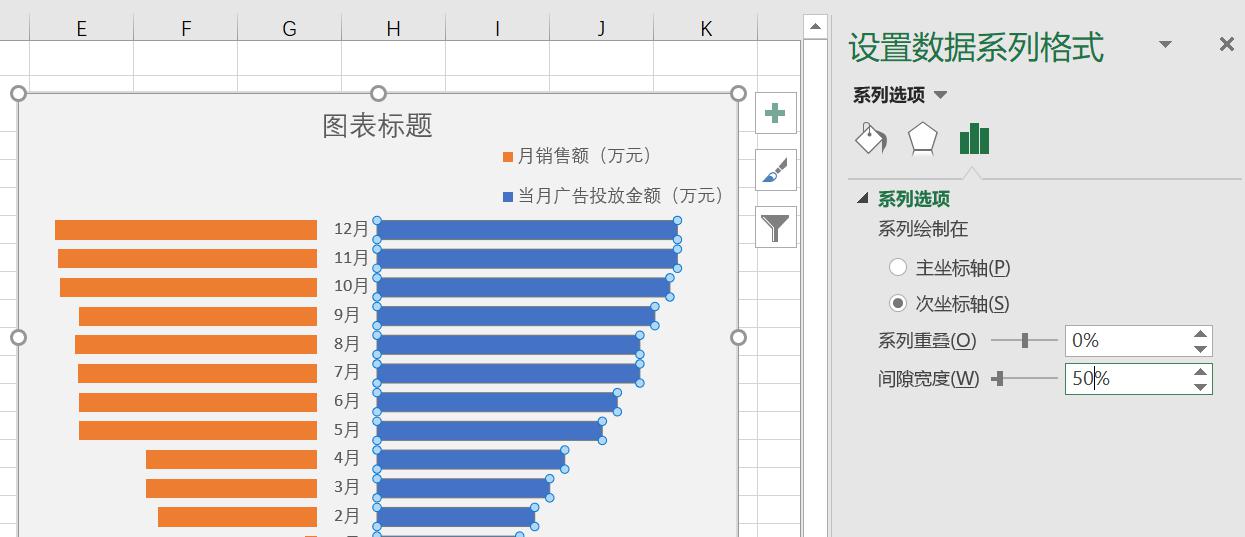This screenshot has height=537, width=1245.
Task: Click the orange 4月 sales bar
Action: pos(231,460)
